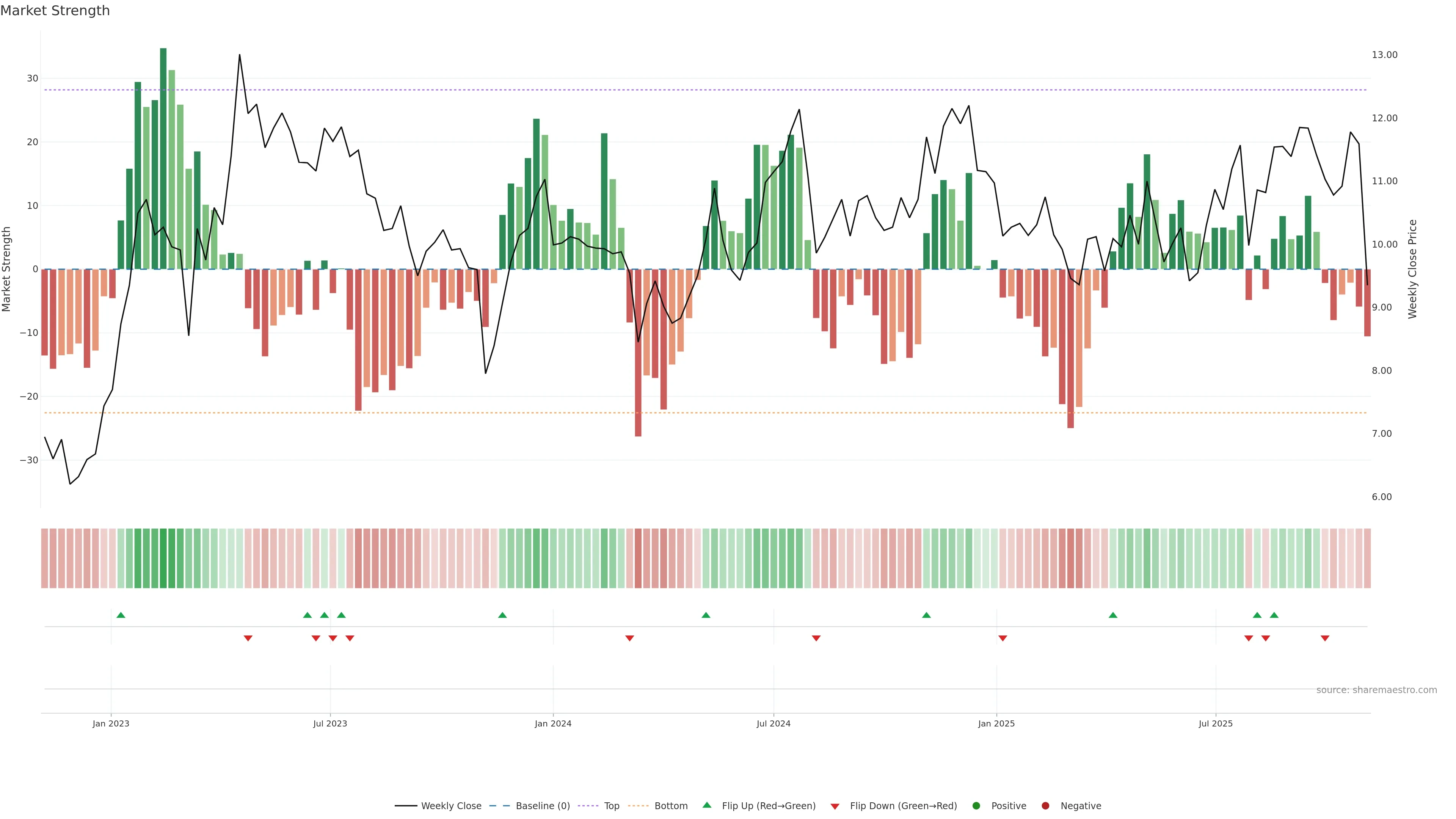Screen dimensions: 1456x819
Task: Click the flip-up triangle just before Jan 2024
Action: point(502,615)
